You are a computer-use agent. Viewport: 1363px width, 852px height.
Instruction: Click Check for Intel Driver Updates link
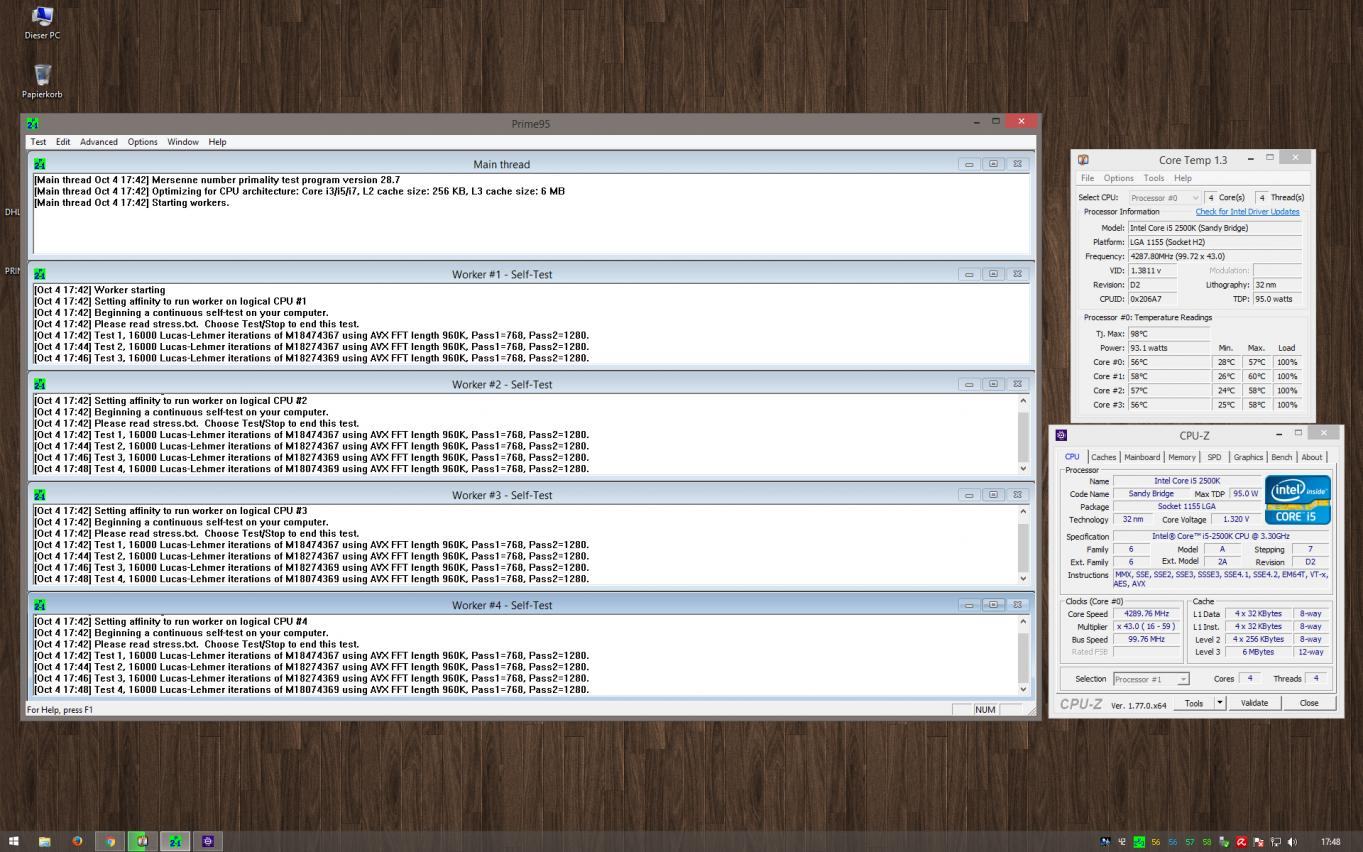(1247, 212)
